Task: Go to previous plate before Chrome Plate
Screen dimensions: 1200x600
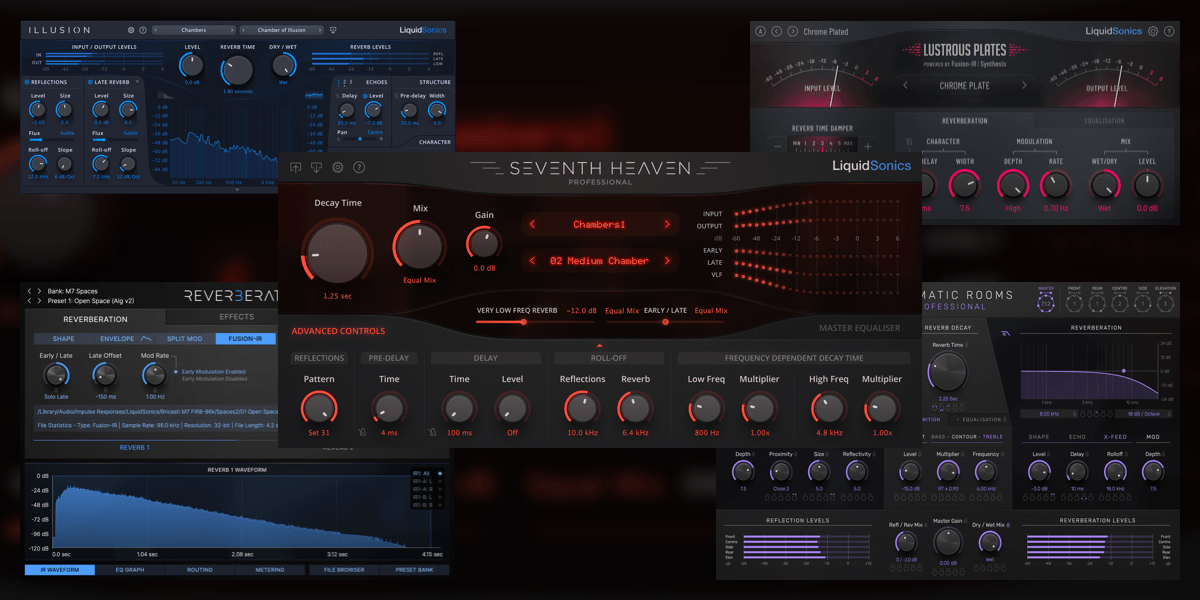Action: (906, 86)
